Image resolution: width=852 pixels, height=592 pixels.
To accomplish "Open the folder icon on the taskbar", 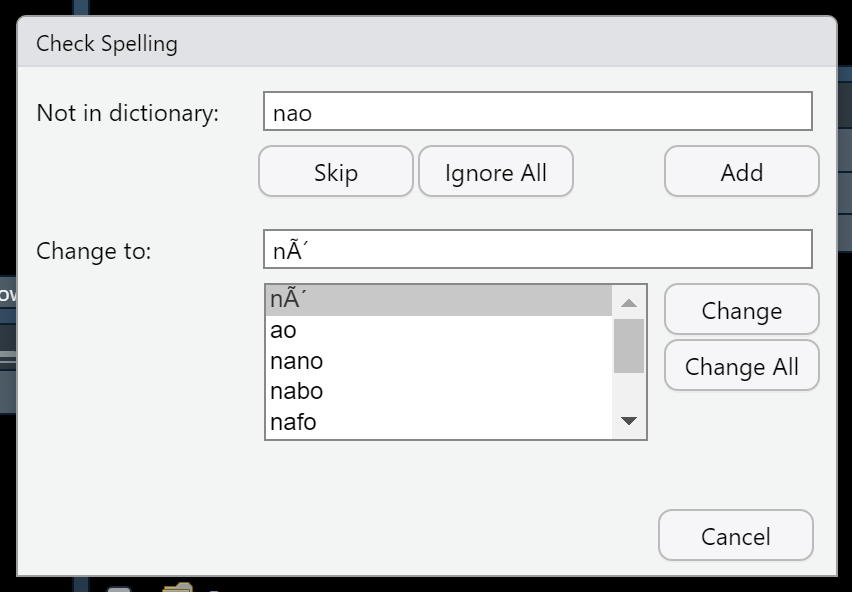I will (x=177, y=587).
